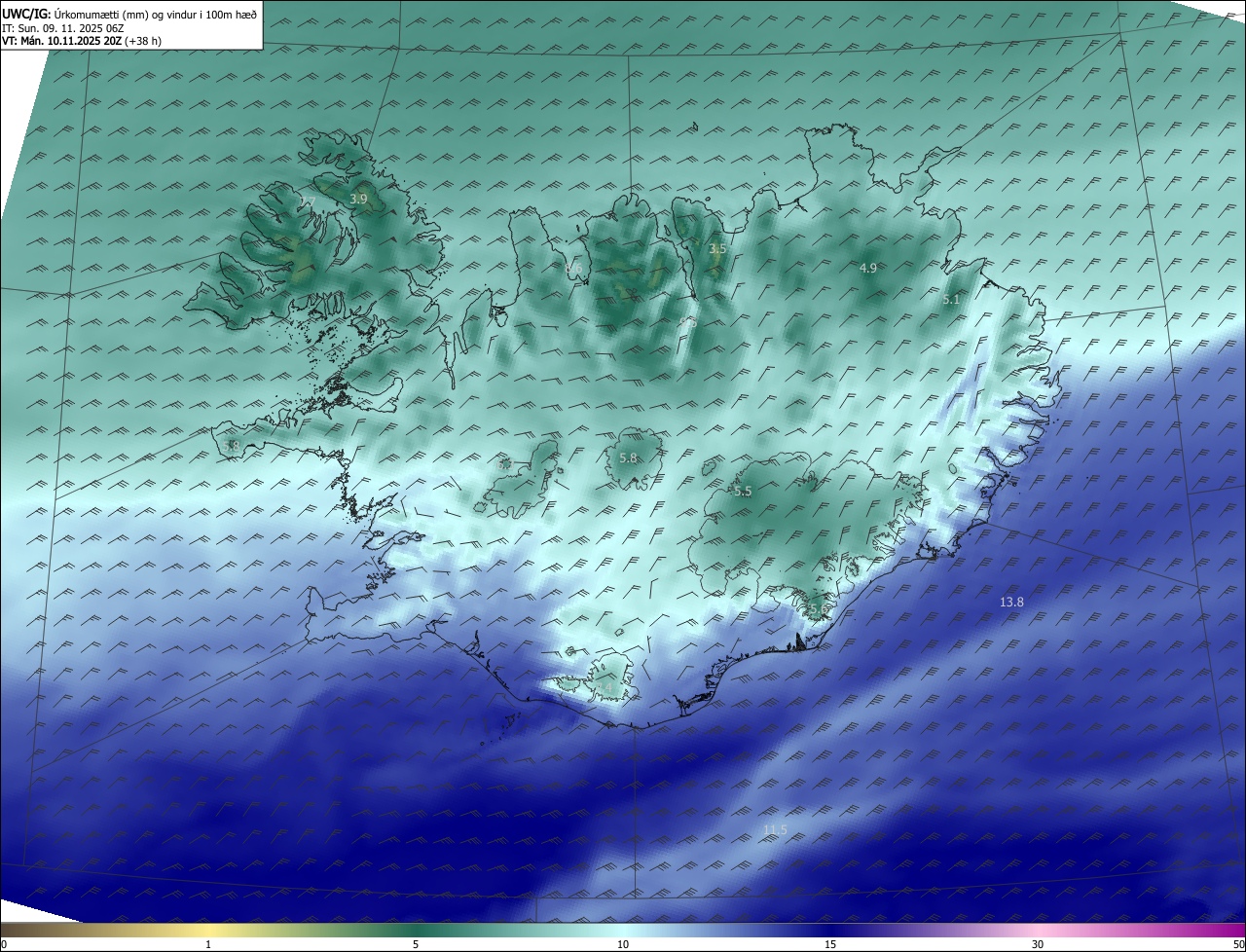
Task: Click the colour scale tick labelled 1
Action: point(208,944)
